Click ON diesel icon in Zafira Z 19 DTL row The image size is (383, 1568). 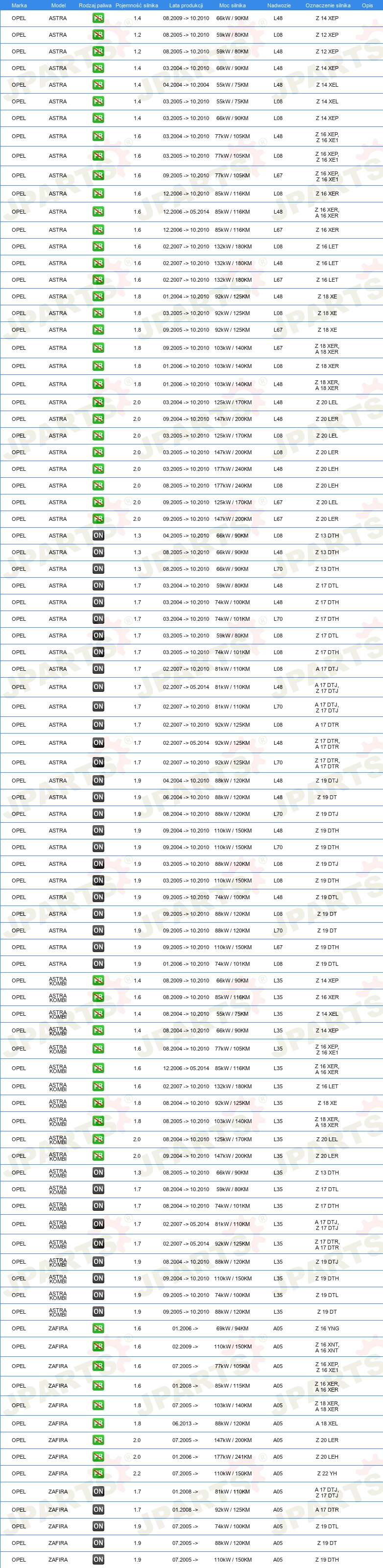98,1526
